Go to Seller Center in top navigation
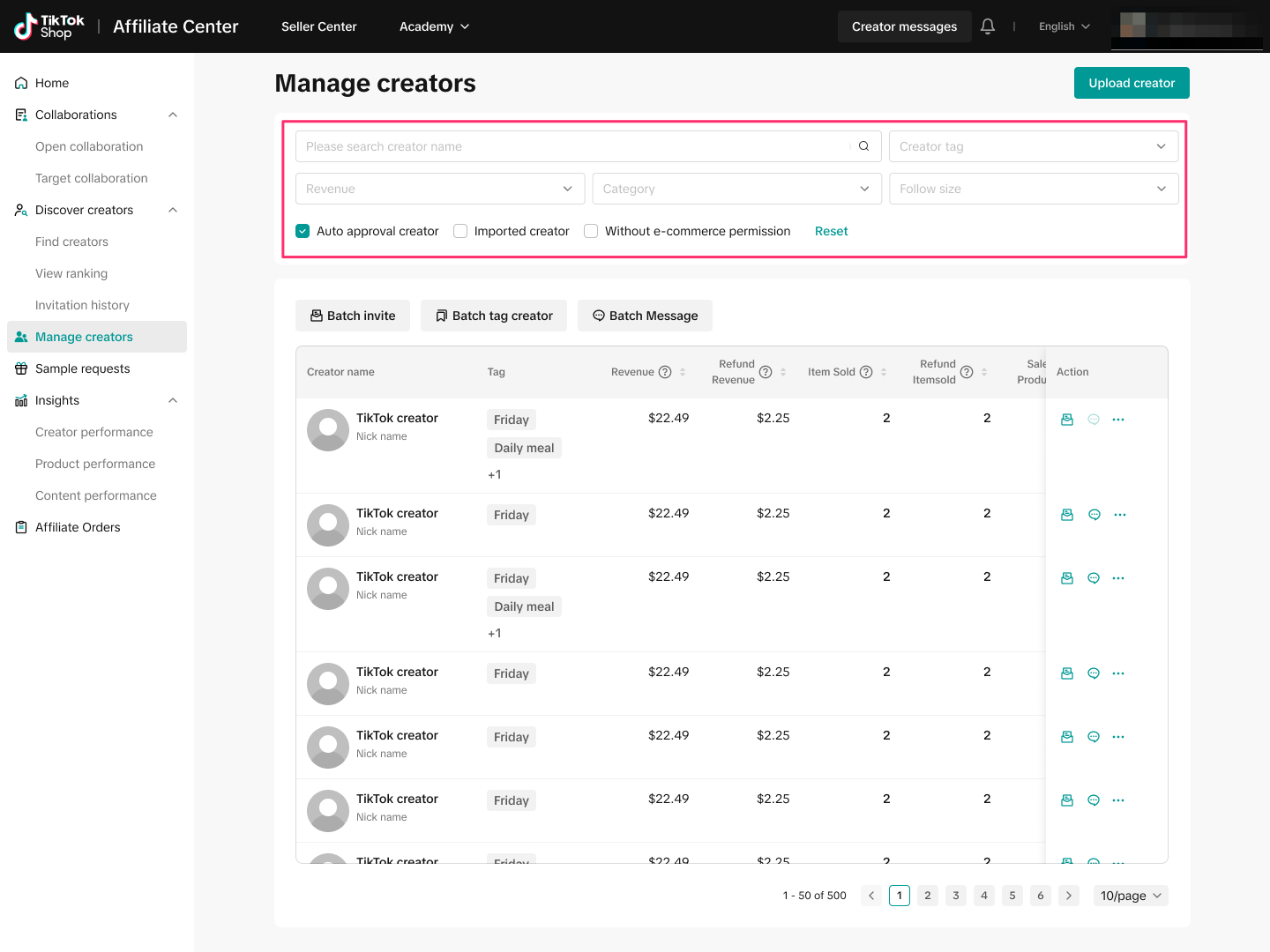Image resolution: width=1270 pixels, height=952 pixels. [x=318, y=26]
